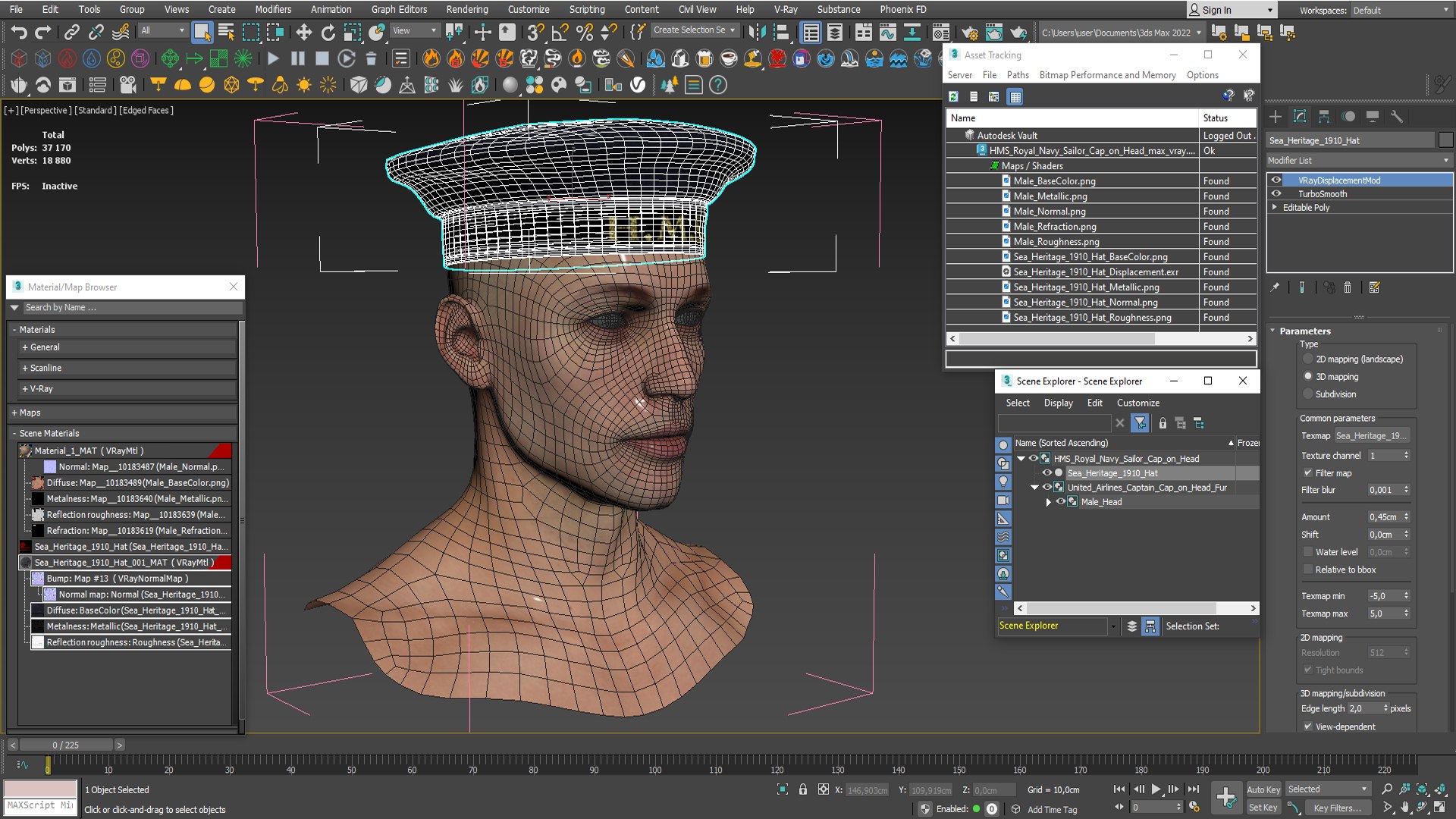This screenshot has height=819, width=1456.
Task: Toggle TurboSmooth modifier eye icon
Action: (1276, 194)
